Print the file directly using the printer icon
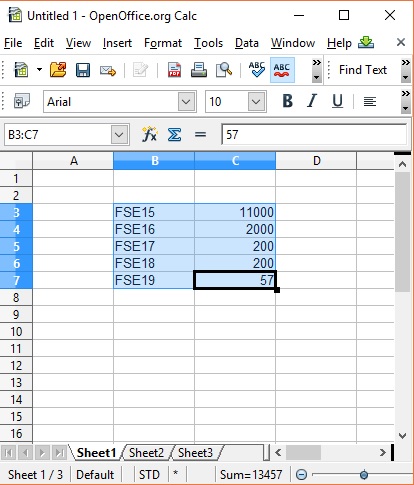Image resolution: width=414 pixels, height=485 pixels. [x=199, y=70]
